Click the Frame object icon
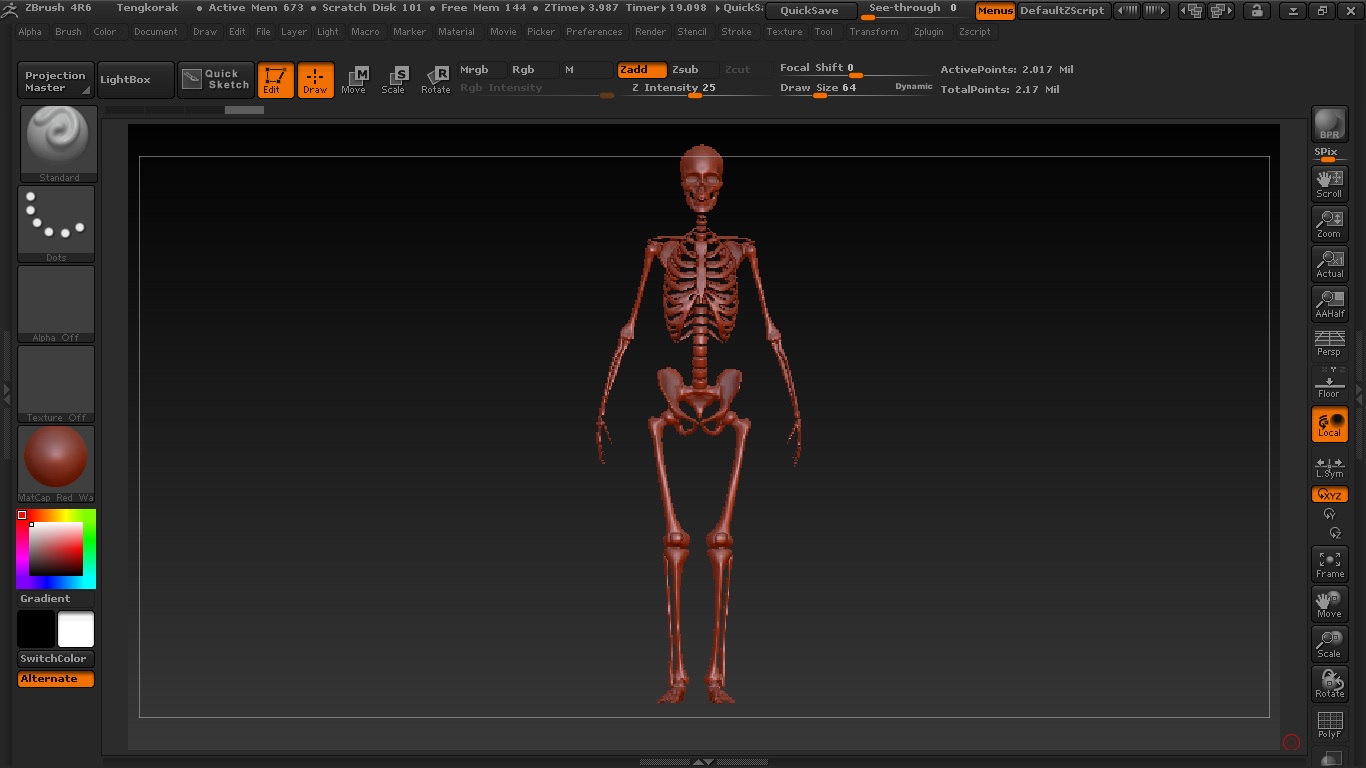The width and height of the screenshot is (1366, 768). click(1329, 564)
